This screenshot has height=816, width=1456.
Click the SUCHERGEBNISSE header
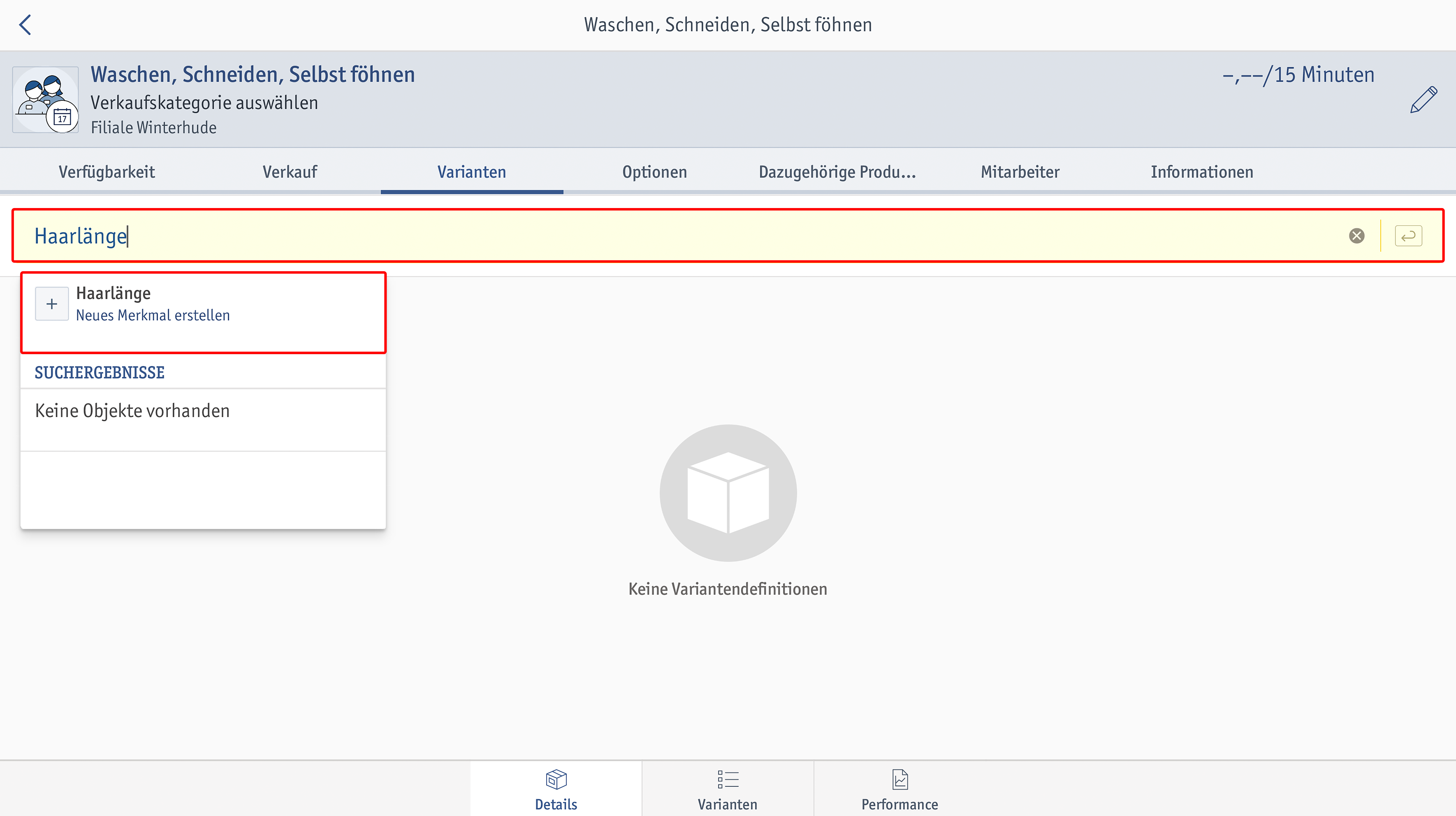coord(100,372)
